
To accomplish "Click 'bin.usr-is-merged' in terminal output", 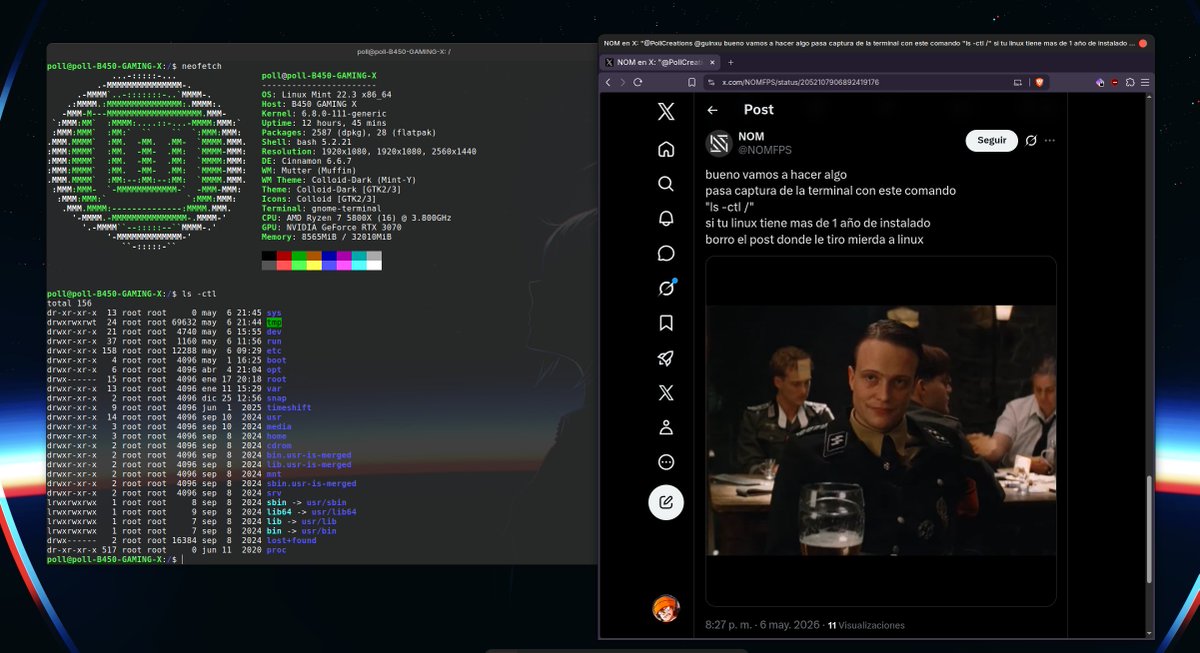I will [x=309, y=455].
